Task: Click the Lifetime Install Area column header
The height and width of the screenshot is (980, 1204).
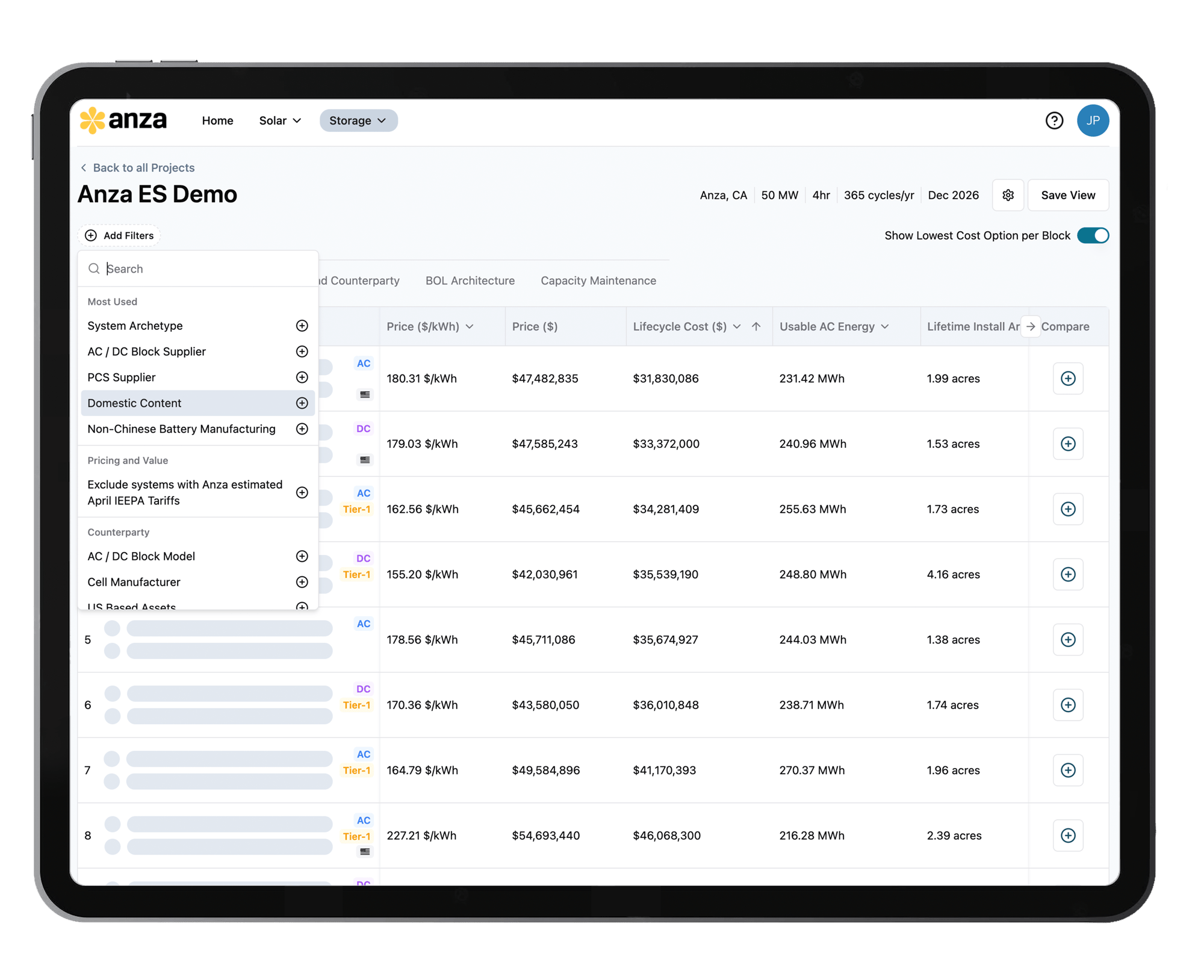Action: (x=973, y=326)
